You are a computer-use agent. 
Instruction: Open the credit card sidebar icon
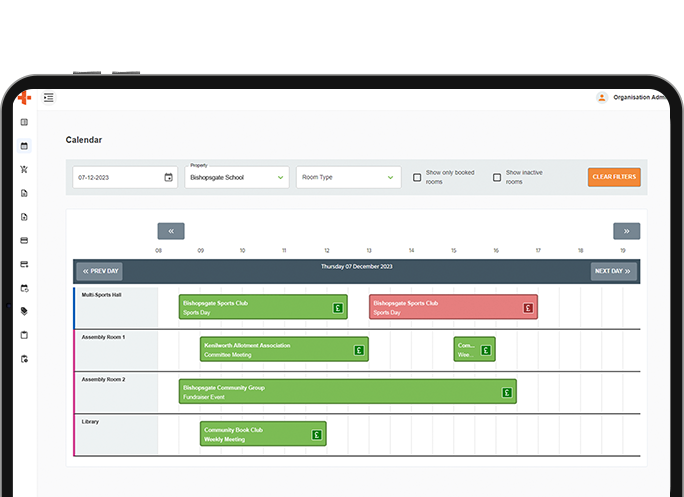[x=24, y=241]
